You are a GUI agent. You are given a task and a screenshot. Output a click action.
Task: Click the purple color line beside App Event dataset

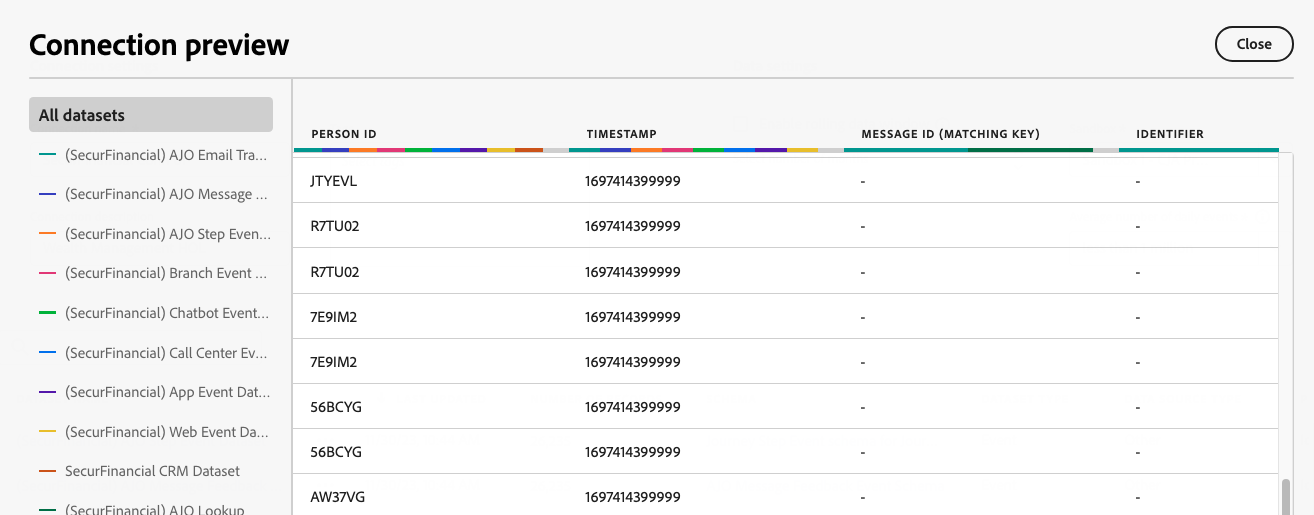pyautogui.click(x=47, y=392)
